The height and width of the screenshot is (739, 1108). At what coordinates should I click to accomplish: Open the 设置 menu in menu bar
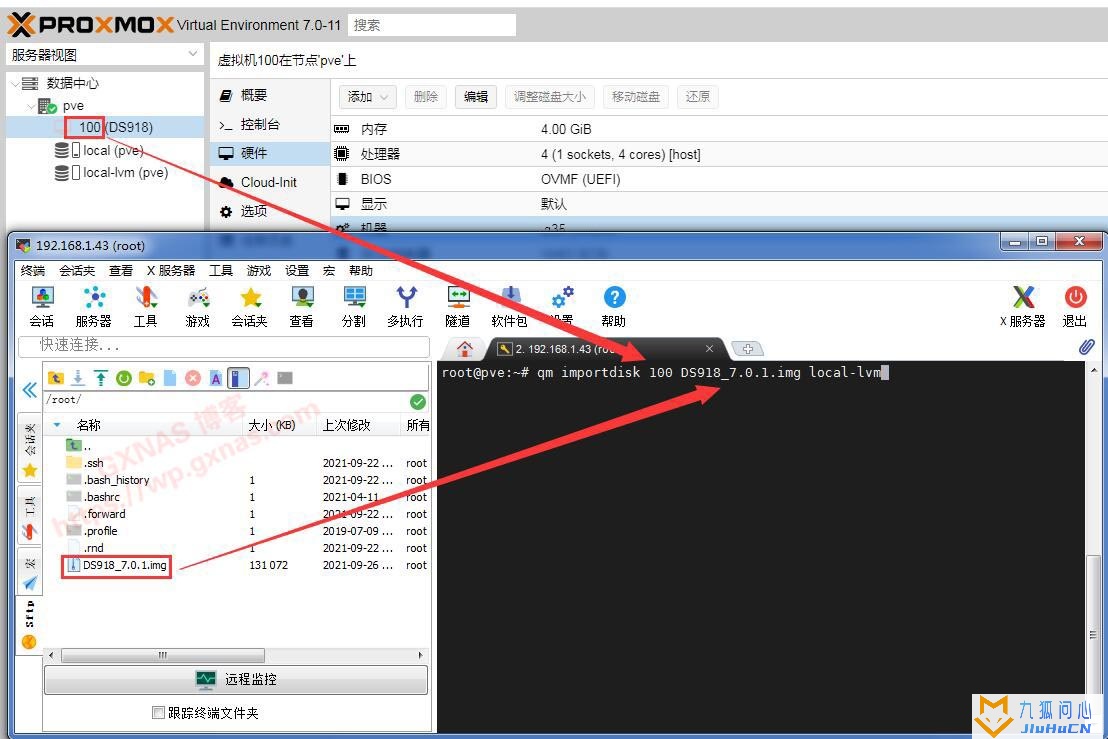(297, 271)
